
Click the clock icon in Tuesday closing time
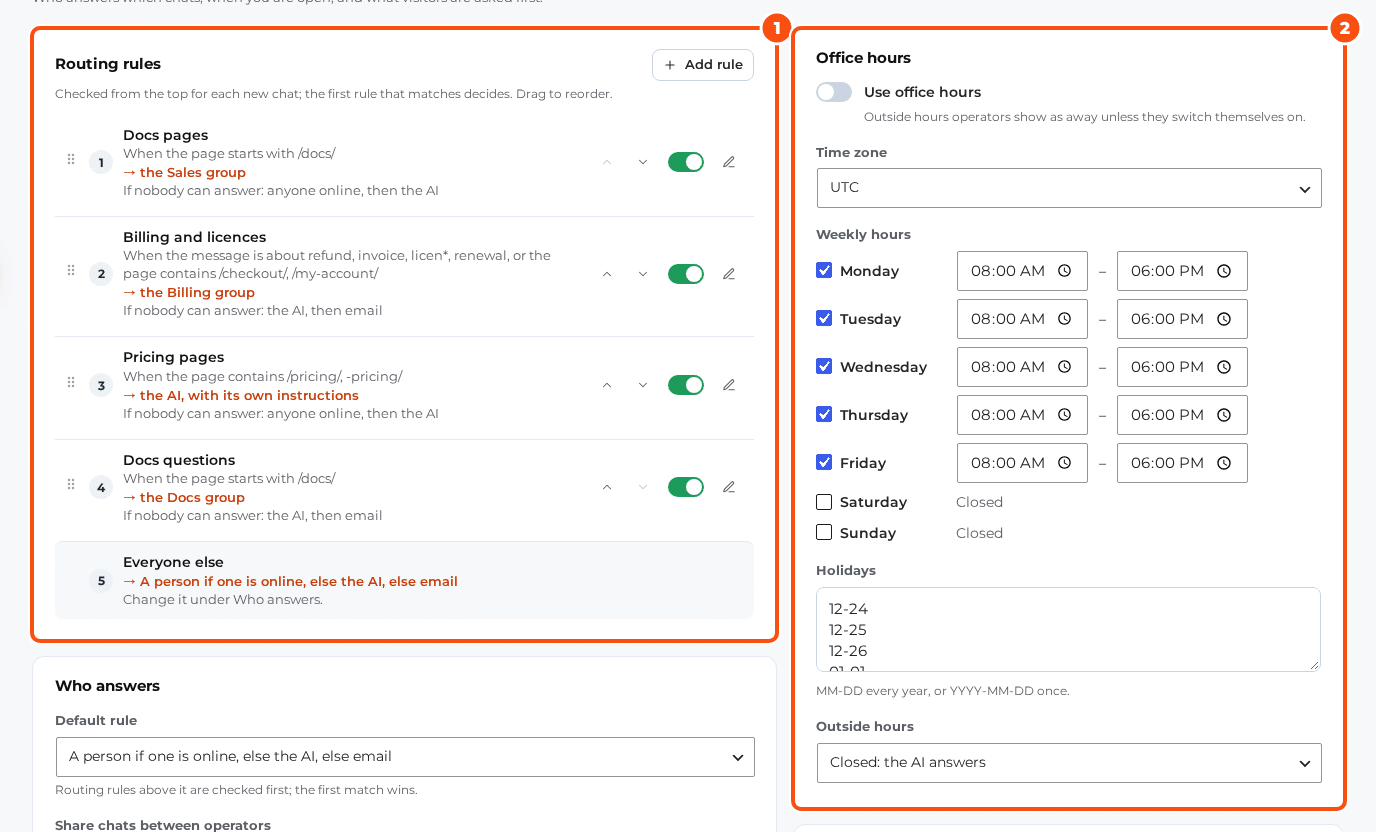[1224, 319]
